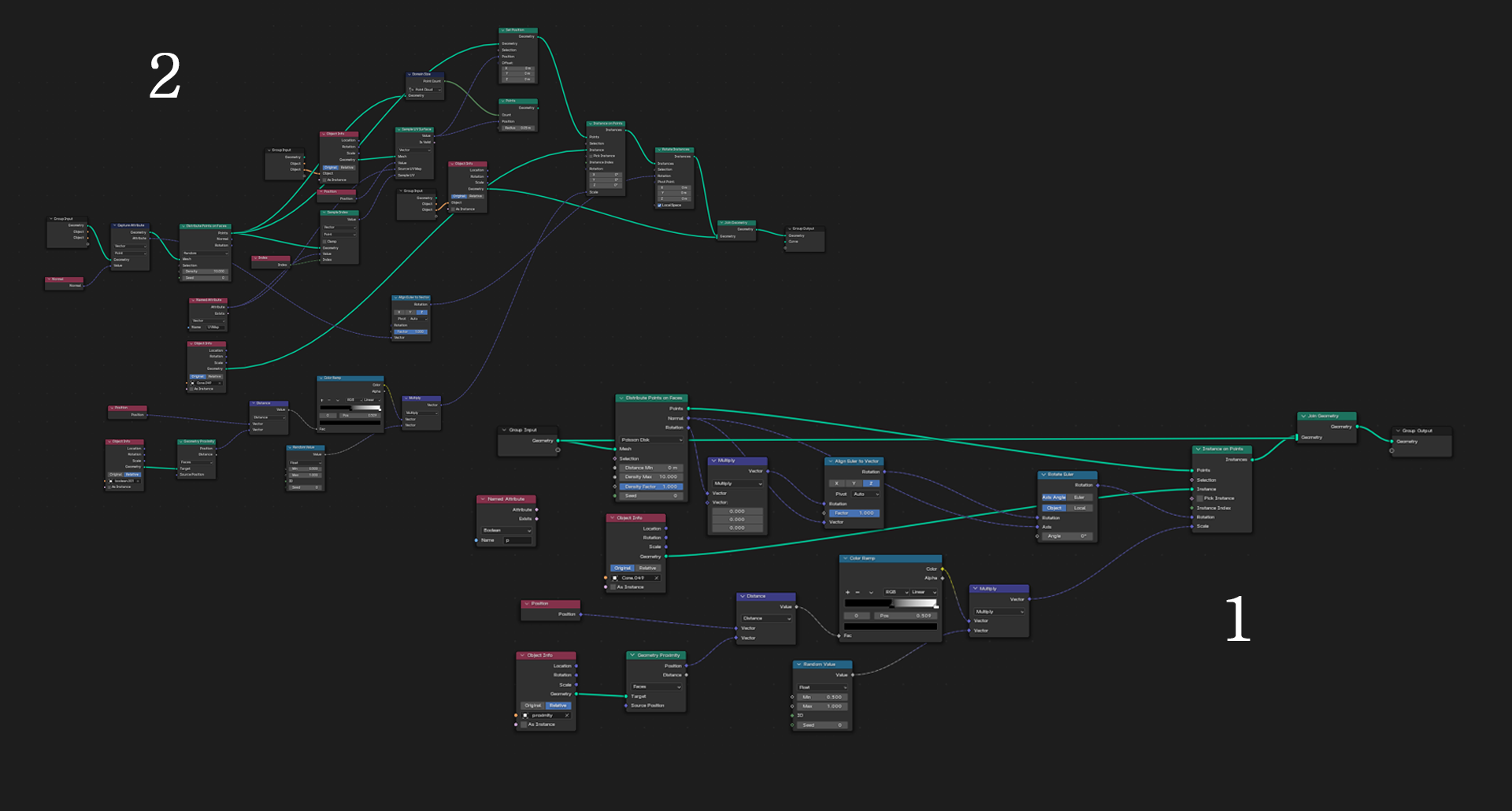
Task: Click the stop index 0 field in the large Color Ramp node
Action: (x=857, y=616)
